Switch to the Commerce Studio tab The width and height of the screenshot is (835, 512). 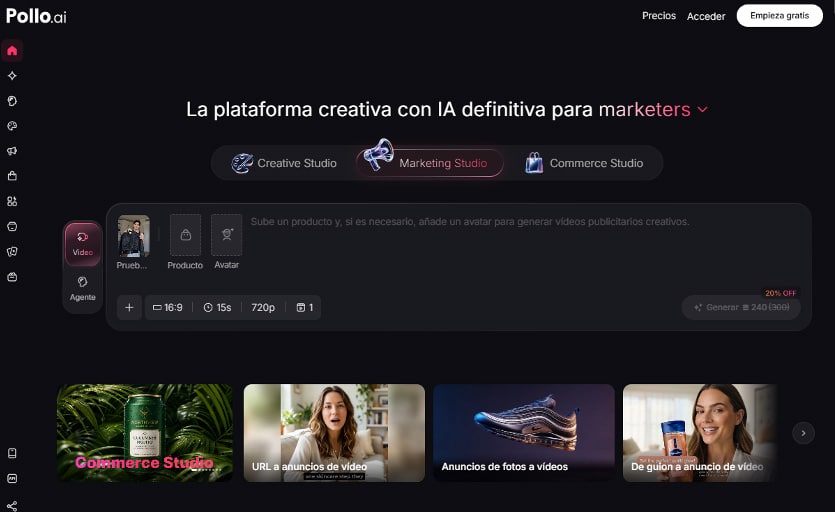pos(585,163)
